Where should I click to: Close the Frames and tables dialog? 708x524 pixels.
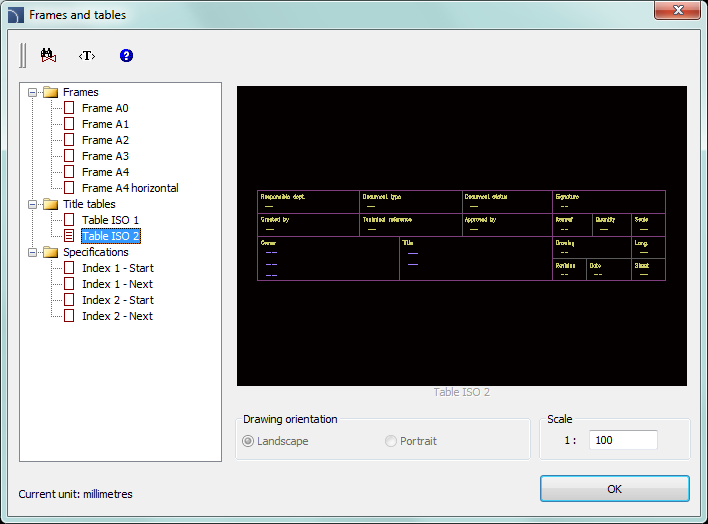click(677, 10)
